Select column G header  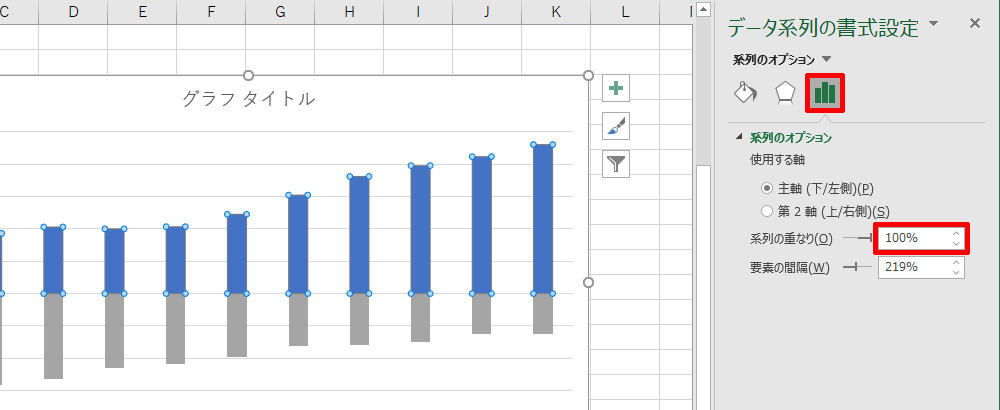pyautogui.click(x=280, y=11)
